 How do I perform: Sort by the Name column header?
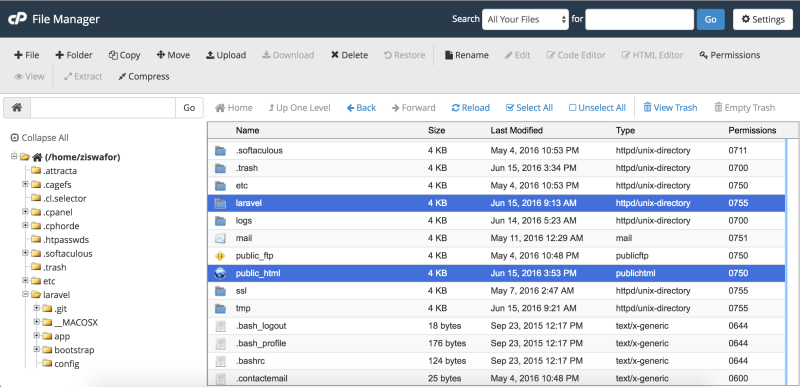(x=247, y=131)
